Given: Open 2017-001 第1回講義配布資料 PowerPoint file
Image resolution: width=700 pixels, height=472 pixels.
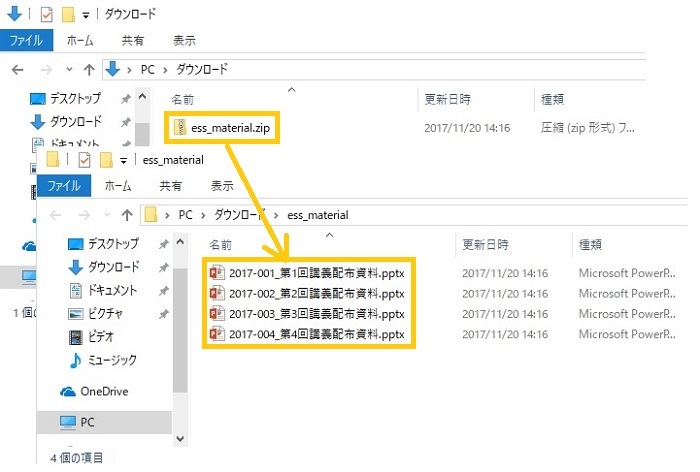Looking at the screenshot, I should click(x=308, y=272).
